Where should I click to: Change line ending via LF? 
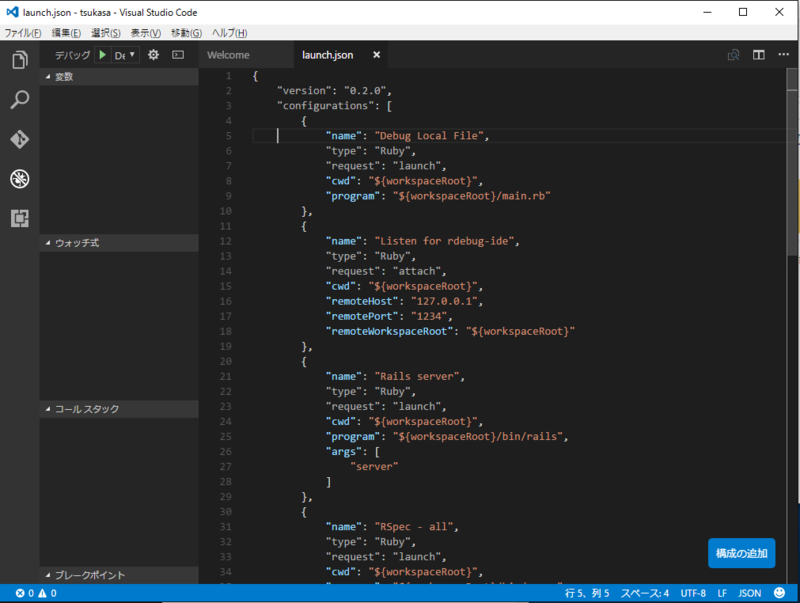[x=722, y=593]
